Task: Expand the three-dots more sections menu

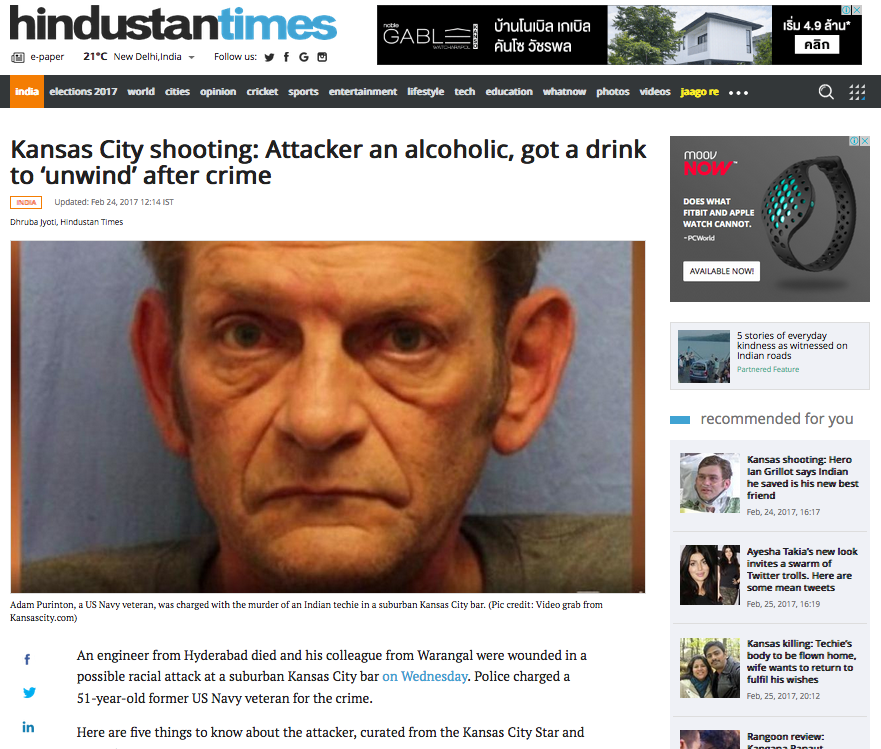Action: (x=738, y=93)
